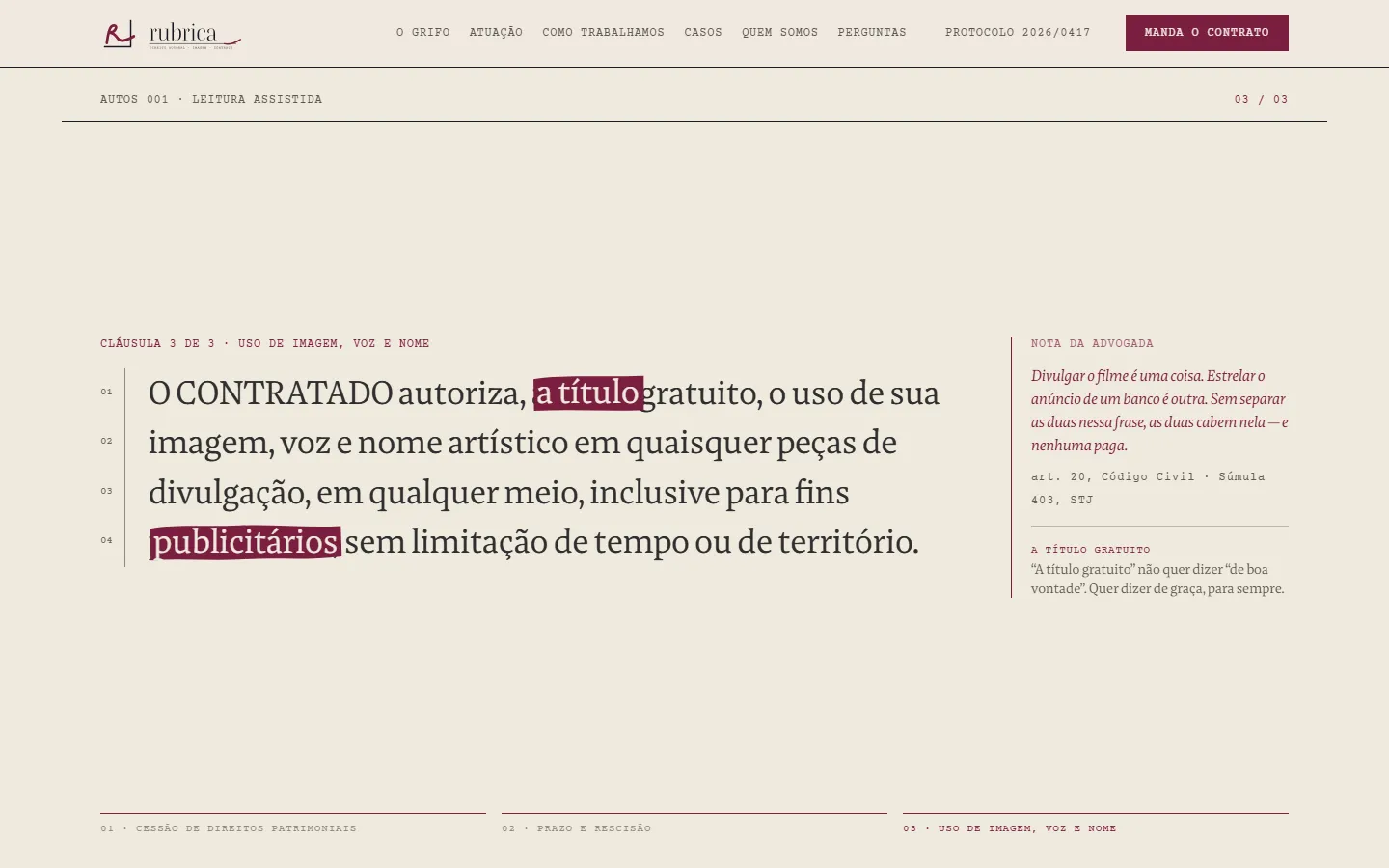Click the 'A Título Gratuito' note heading
Screen dimensions: 1389x868
[1090, 550]
